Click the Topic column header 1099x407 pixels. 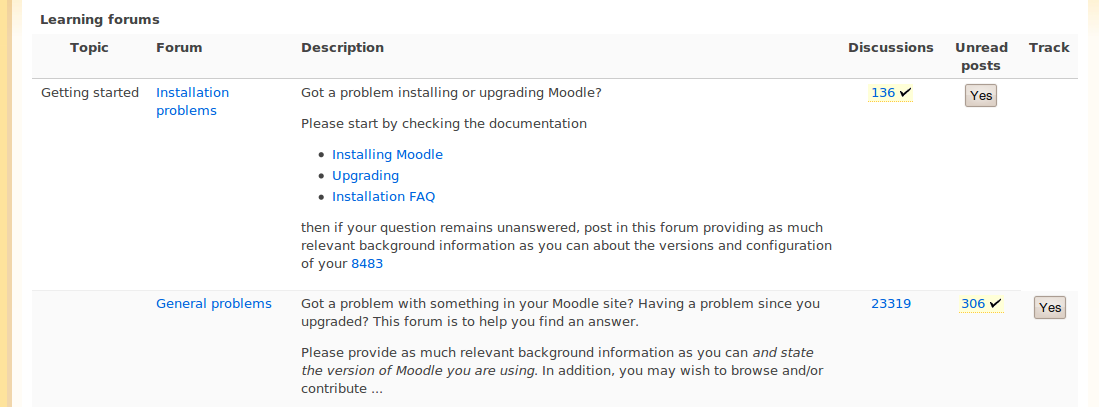click(89, 48)
